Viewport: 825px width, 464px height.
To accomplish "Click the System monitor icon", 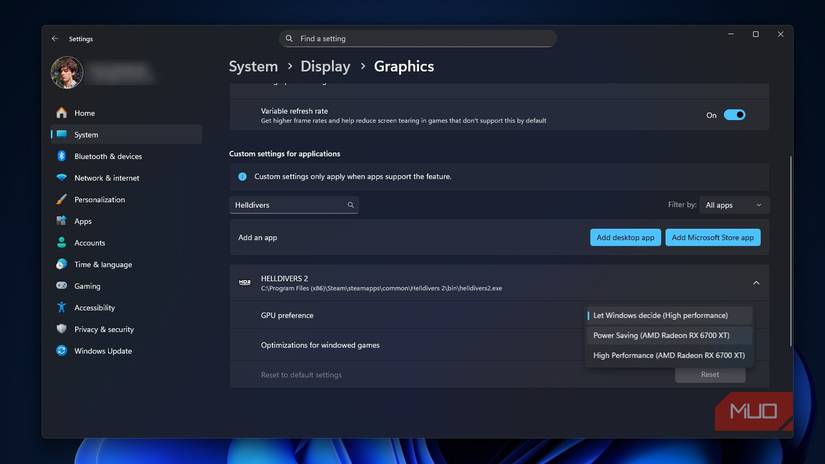I will tap(62, 134).
